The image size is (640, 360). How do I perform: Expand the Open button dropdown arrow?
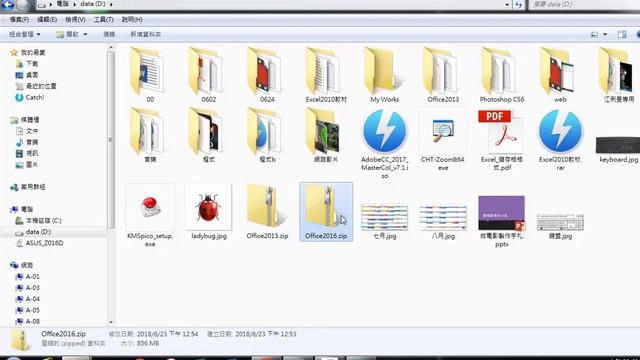click(85, 34)
